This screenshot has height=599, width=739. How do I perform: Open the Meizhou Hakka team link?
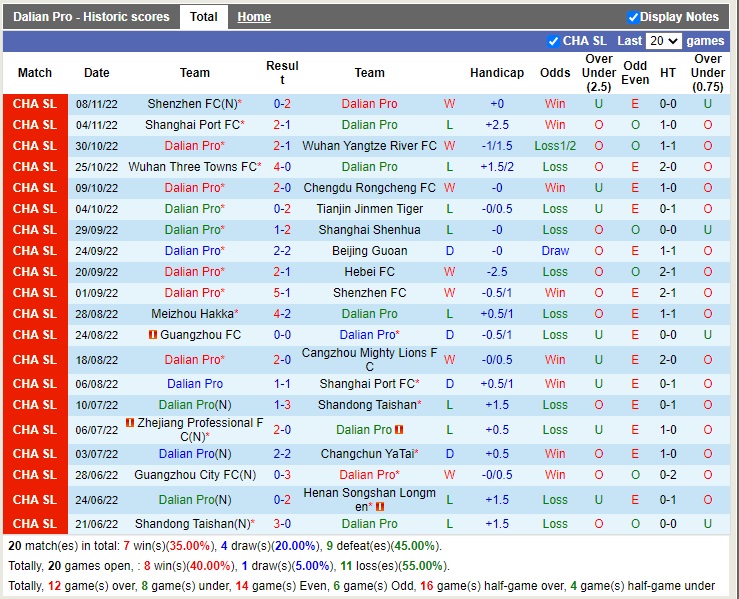pyautogui.click(x=192, y=314)
